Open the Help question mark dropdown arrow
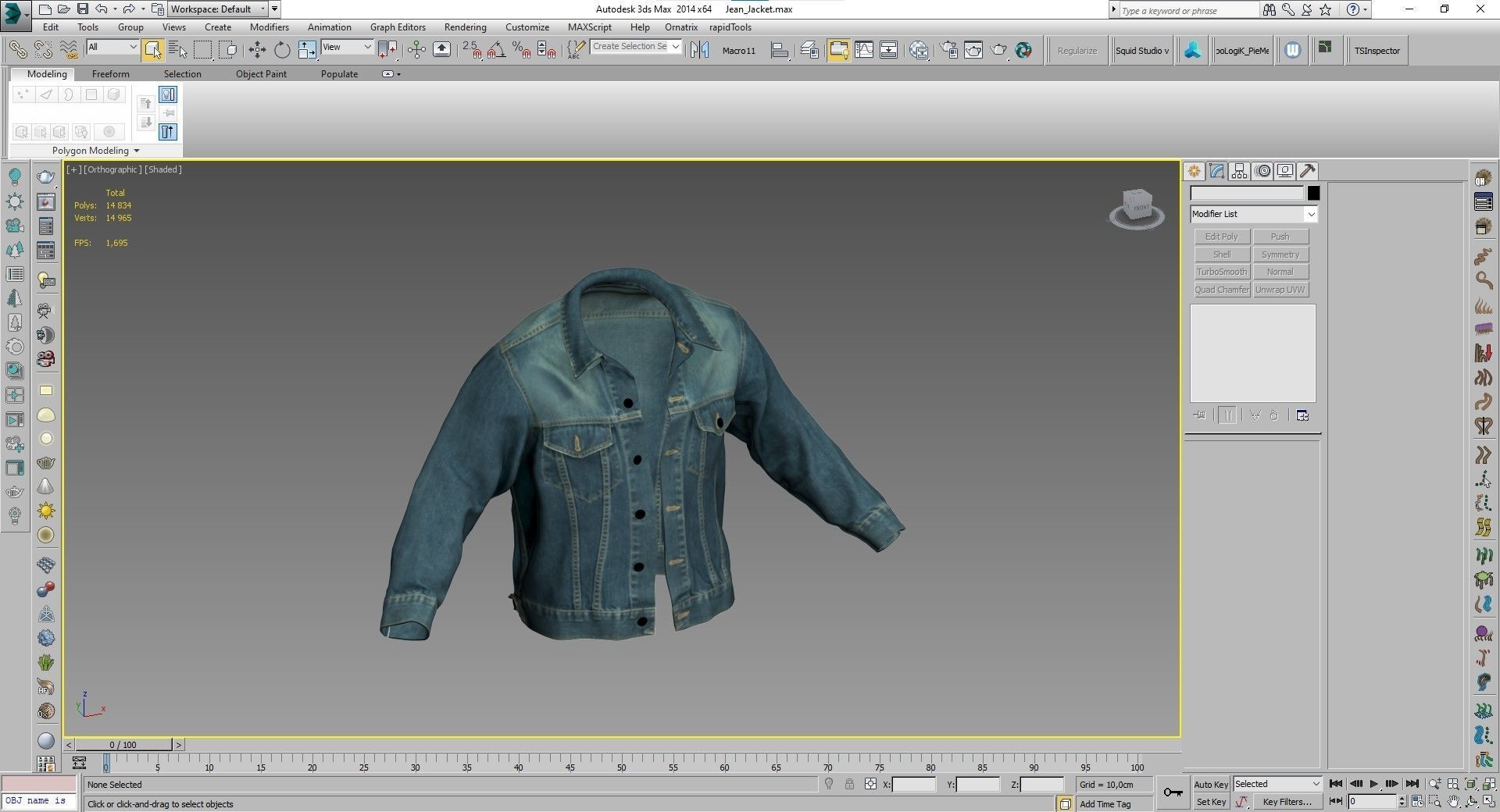The width and height of the screenshot is (1500, 812). coord(1366,9)
